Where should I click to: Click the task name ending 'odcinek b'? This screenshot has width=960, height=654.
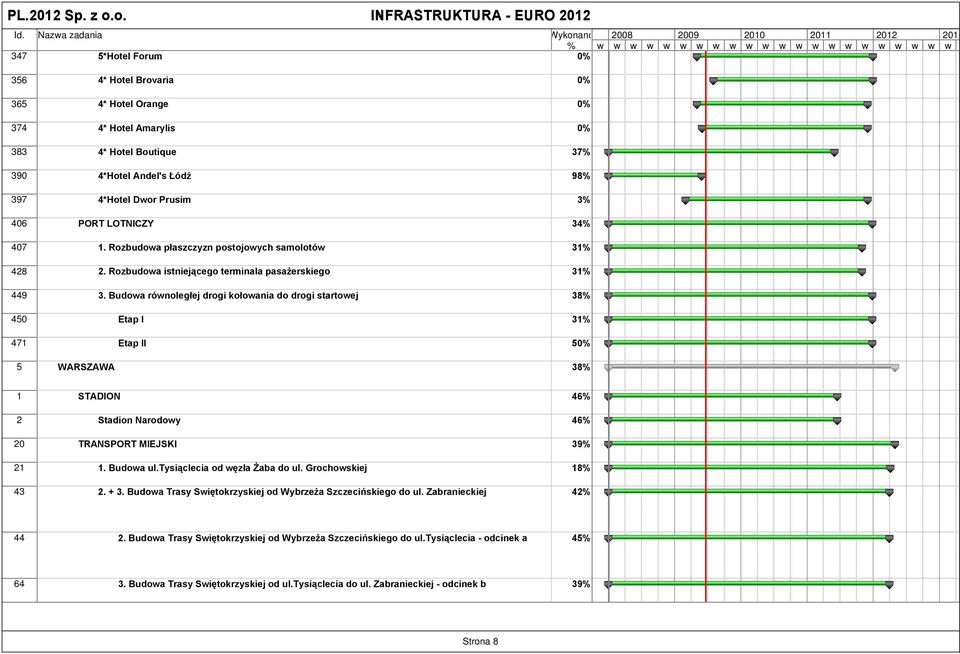(x=302, y=584)
